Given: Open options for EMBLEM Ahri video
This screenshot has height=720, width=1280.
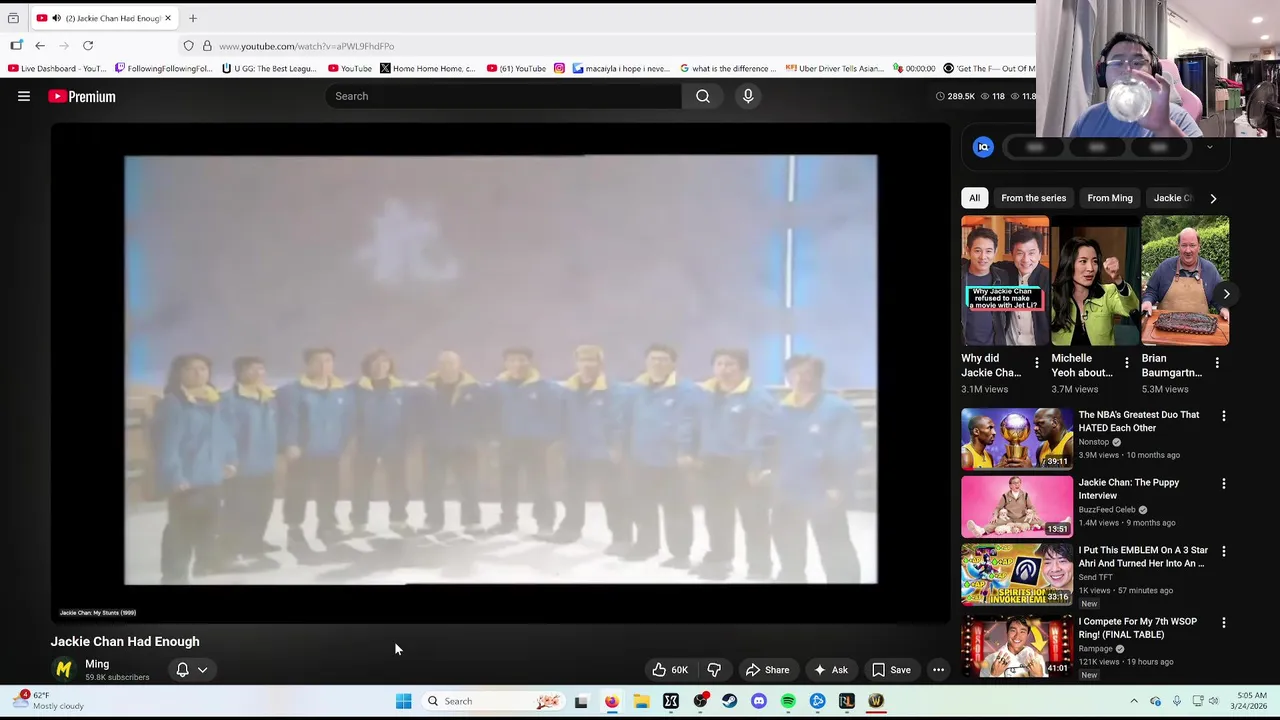Looking at the screenshot, I should pos(1223,552).
